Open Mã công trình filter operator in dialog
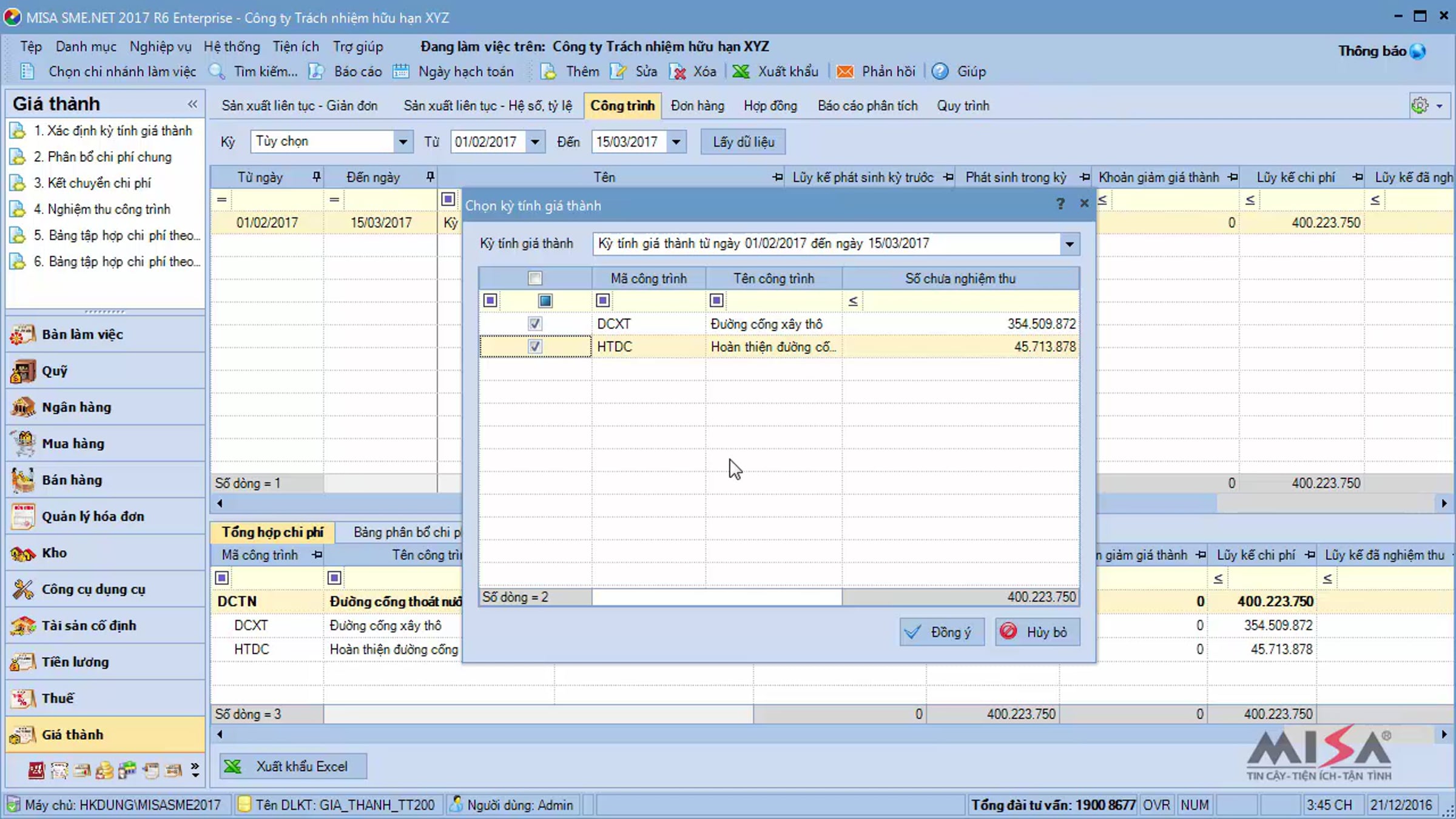The height and width of the screenshot is (819, 1456). (x=602, y=301)
